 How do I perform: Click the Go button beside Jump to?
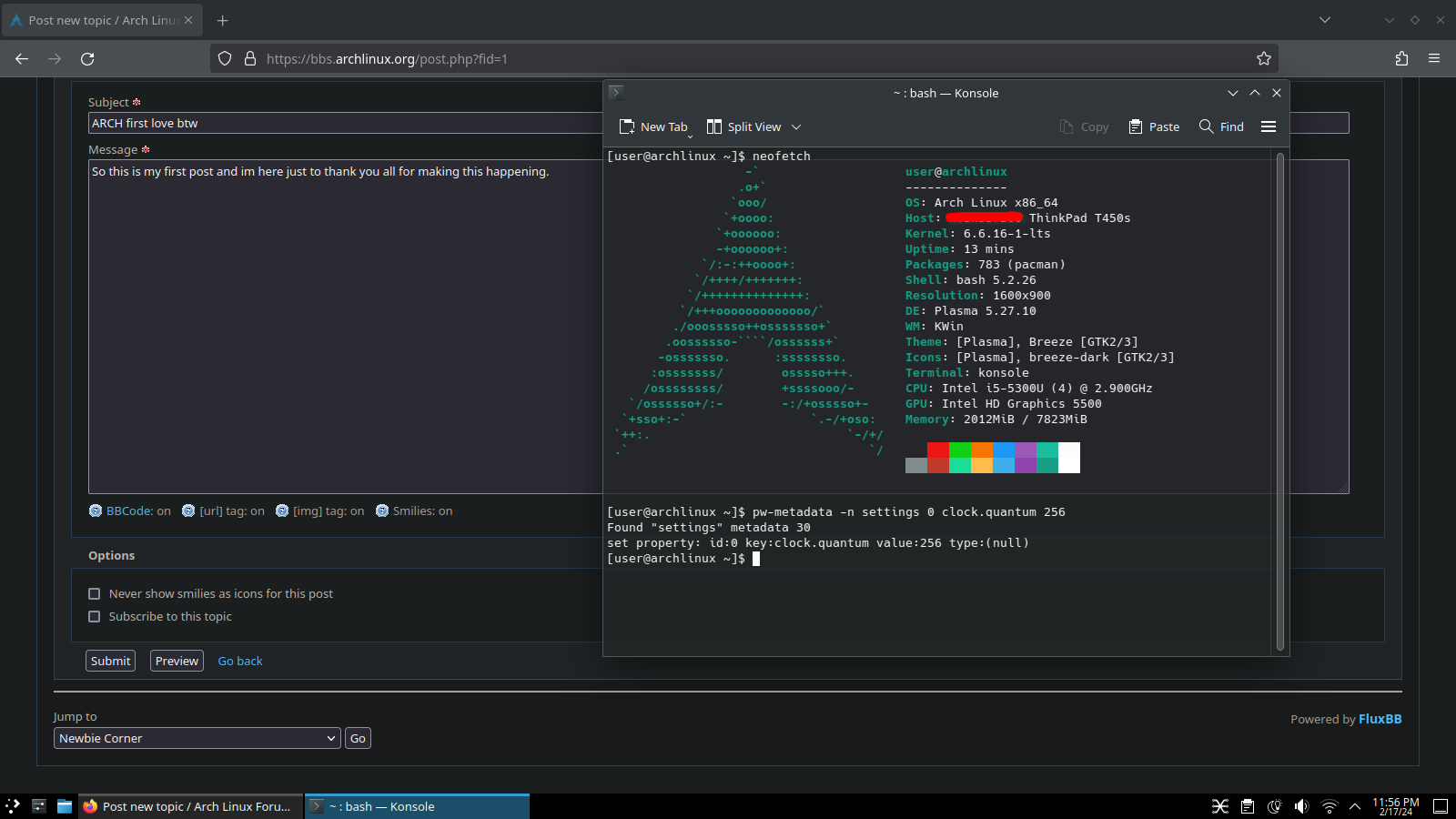(358, 739)
